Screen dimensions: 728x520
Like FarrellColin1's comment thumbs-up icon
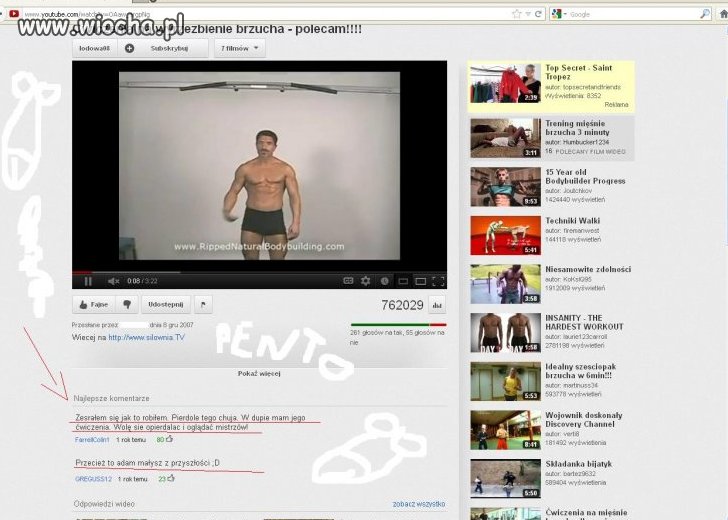169,439
